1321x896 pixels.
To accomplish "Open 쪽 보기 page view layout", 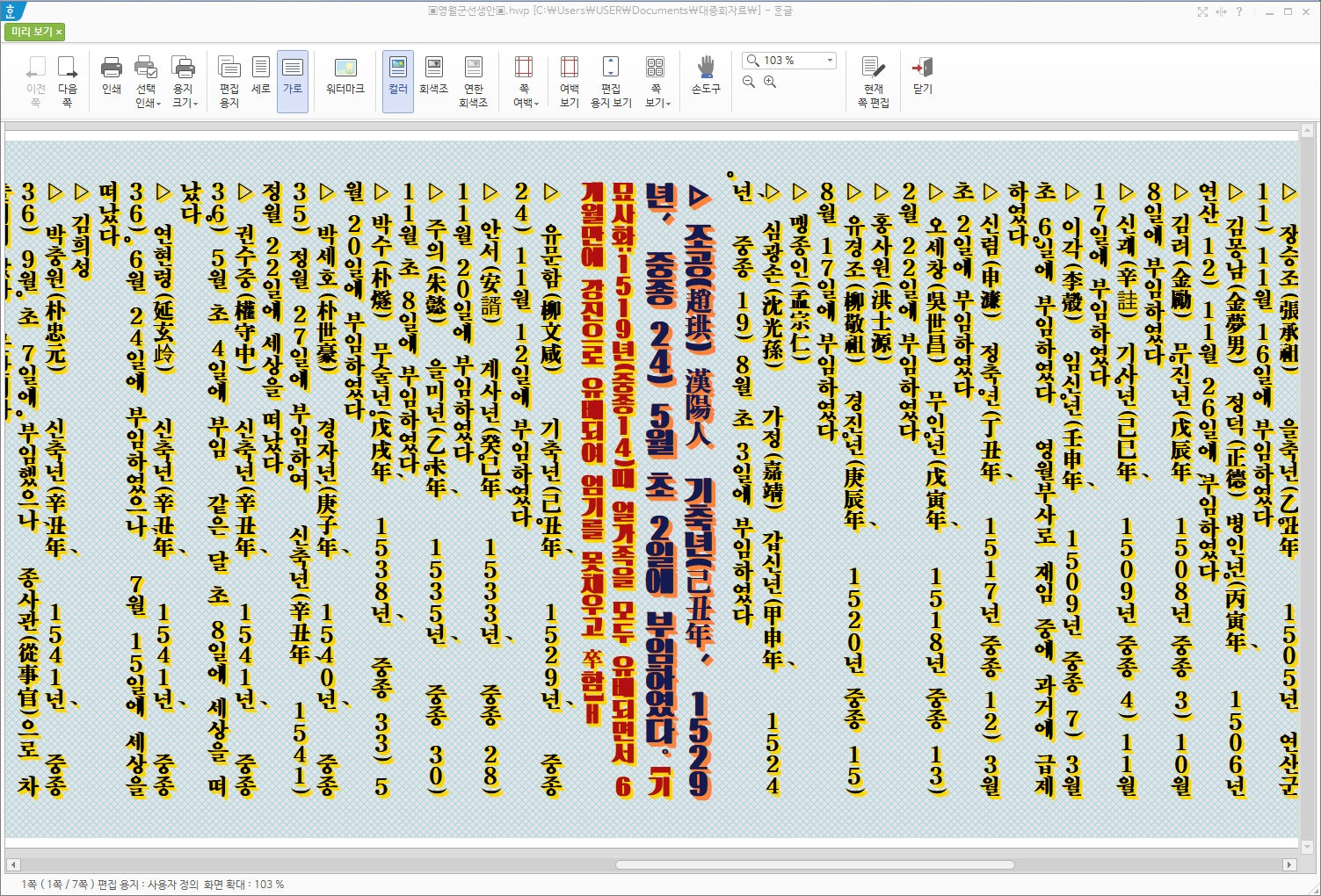I will point(656,81).
